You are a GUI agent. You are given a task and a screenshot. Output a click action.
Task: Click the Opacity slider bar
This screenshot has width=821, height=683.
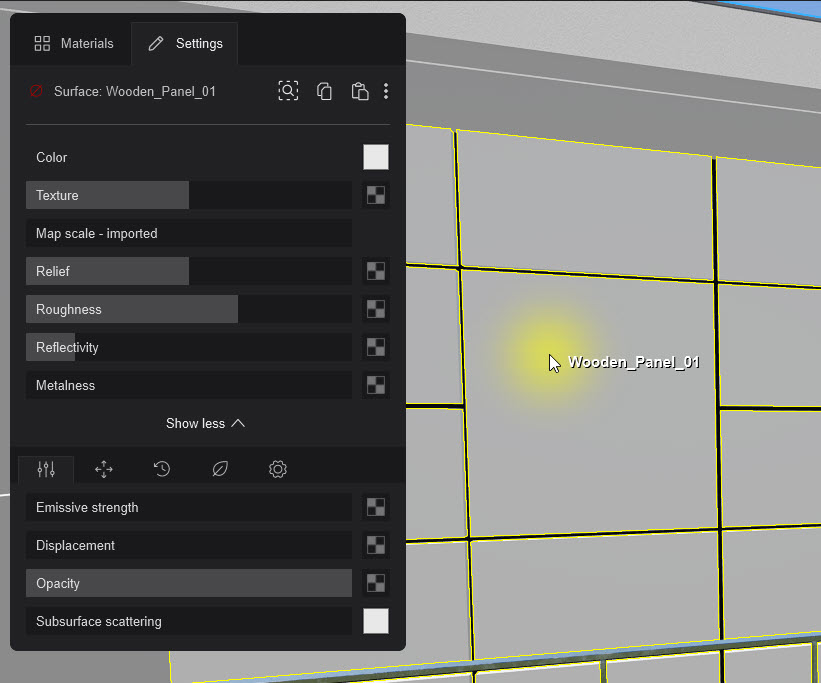click(x=188, y=583)
